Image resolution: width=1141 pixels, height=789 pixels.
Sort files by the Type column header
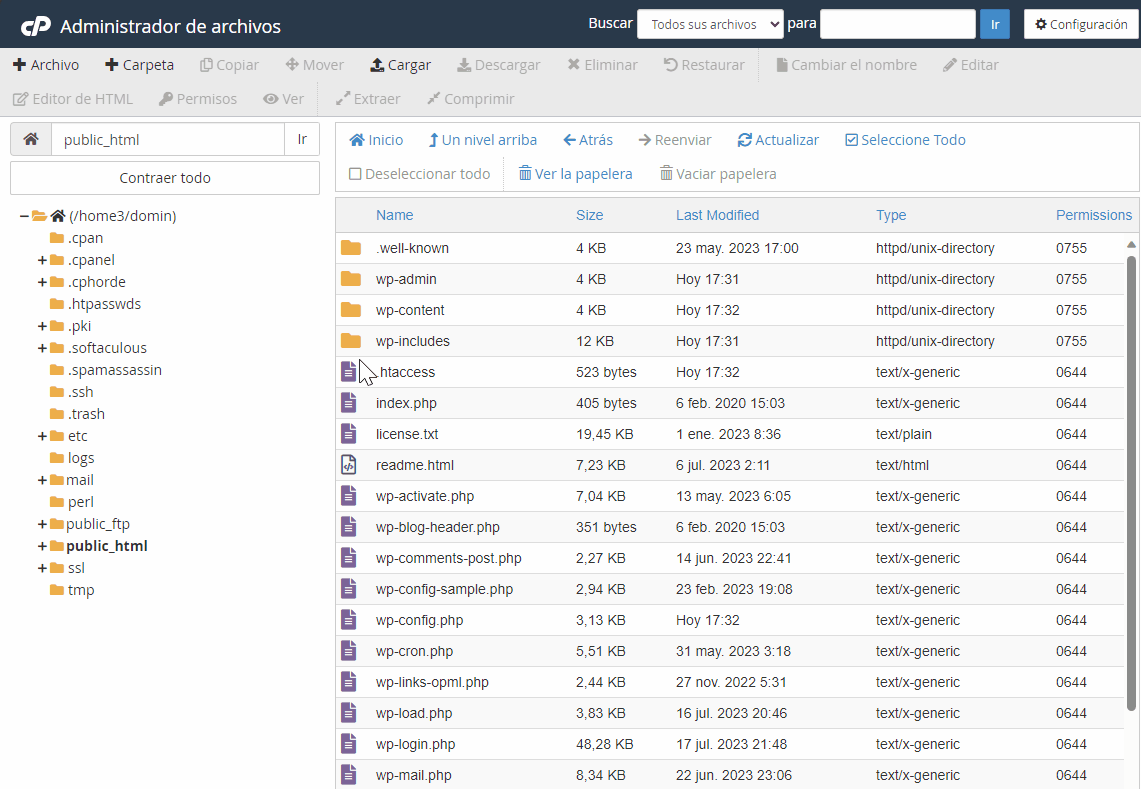(x=891, y=215)
